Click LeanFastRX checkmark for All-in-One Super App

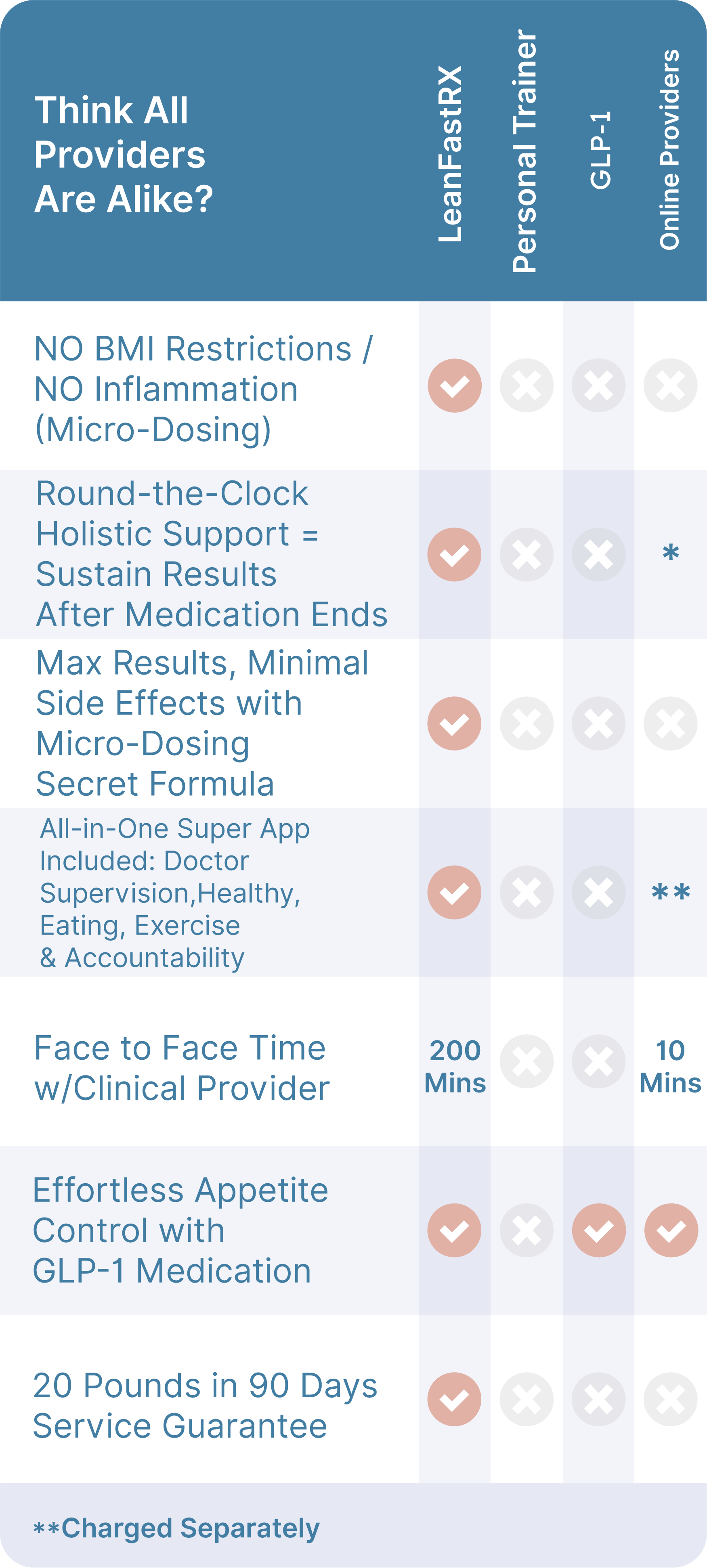[454, 892]
